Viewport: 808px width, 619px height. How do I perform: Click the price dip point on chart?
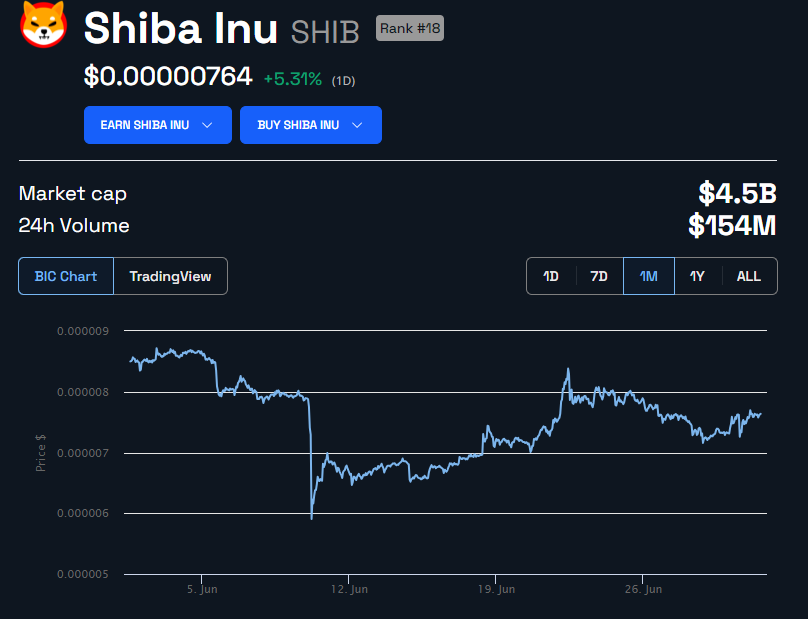coord(312,517)
